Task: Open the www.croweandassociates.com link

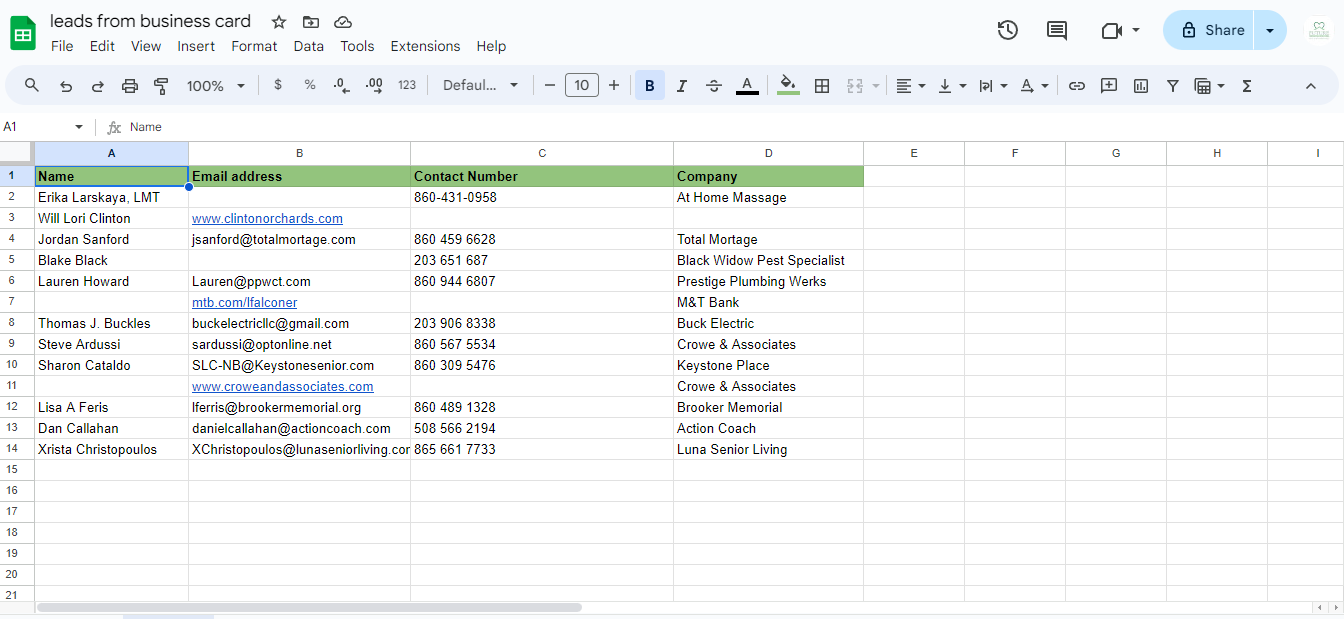Action: point(282,386)
